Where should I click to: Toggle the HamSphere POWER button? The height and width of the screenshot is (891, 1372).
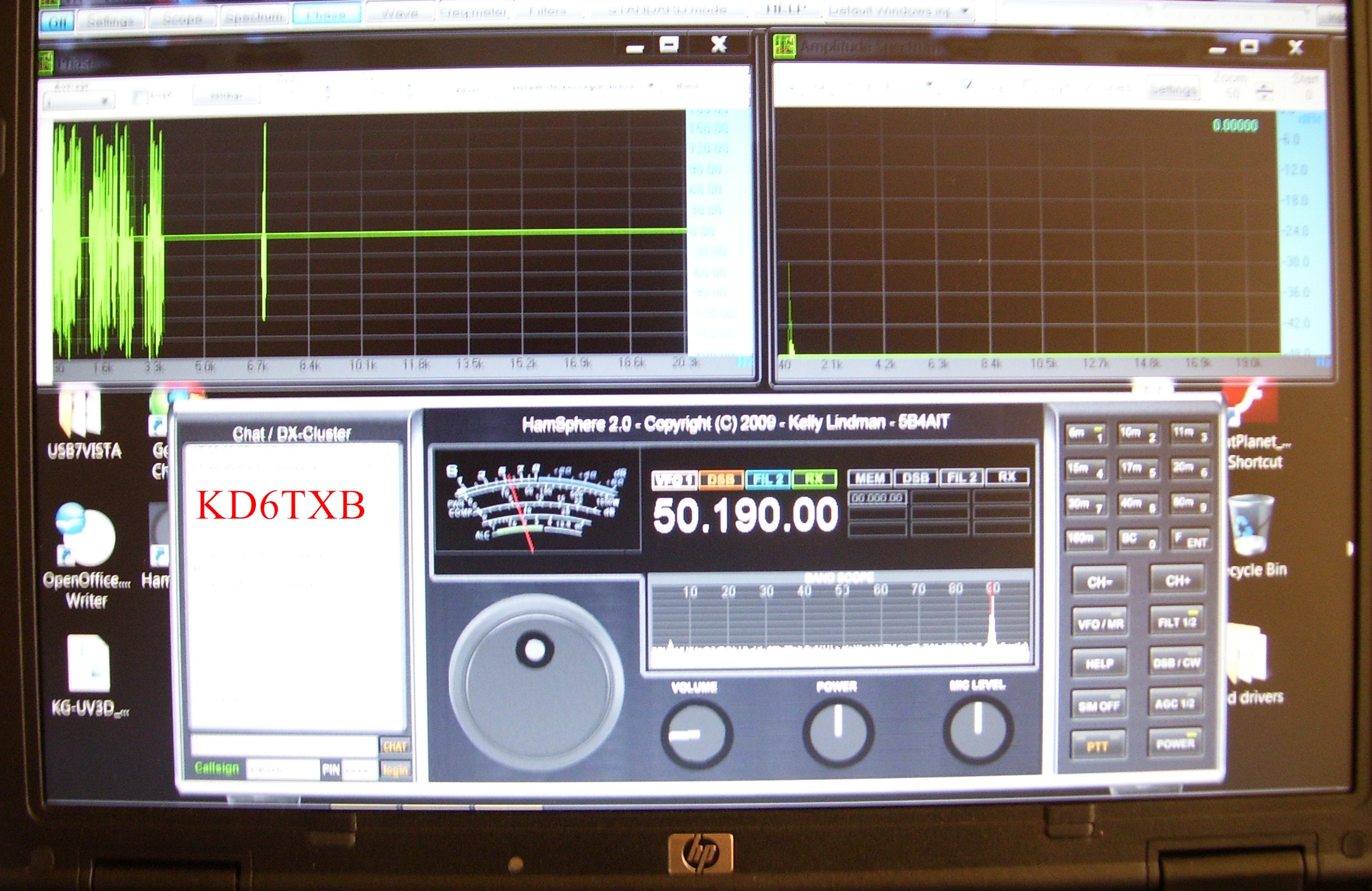(1176, 744)
